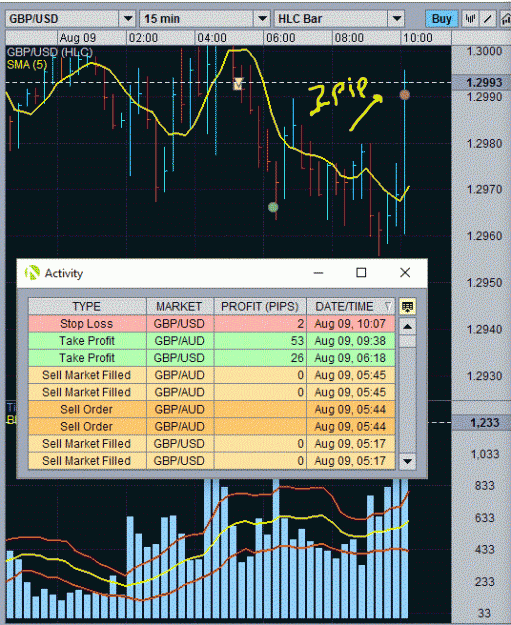Select the line drawing tool icon
Viewport: 511px width, 625px height.
tap(488, 19)
